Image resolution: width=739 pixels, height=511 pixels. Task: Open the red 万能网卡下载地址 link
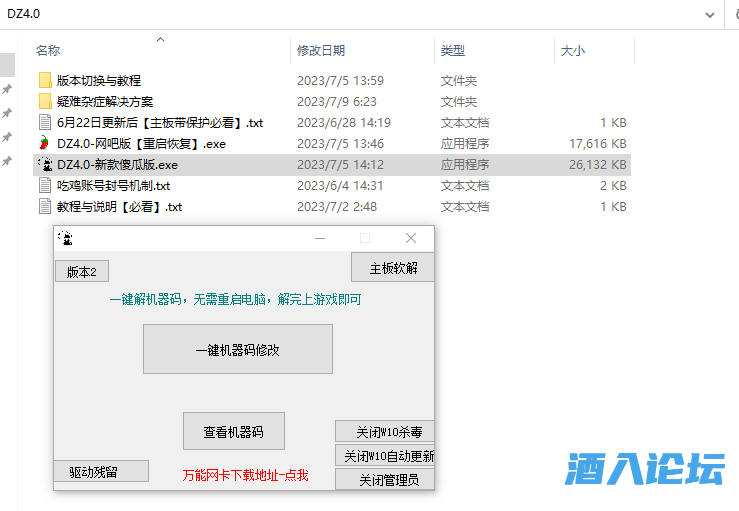coord(245,476)
